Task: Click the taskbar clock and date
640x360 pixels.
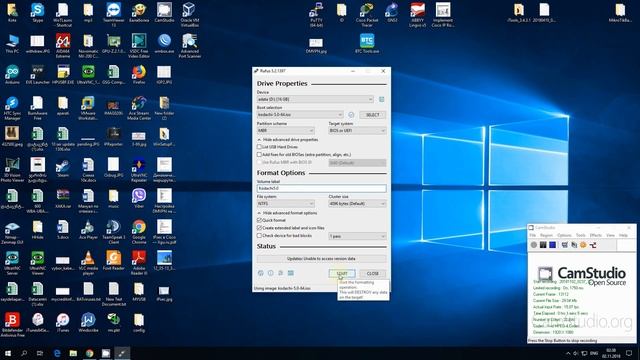Action: click(611, 353)
